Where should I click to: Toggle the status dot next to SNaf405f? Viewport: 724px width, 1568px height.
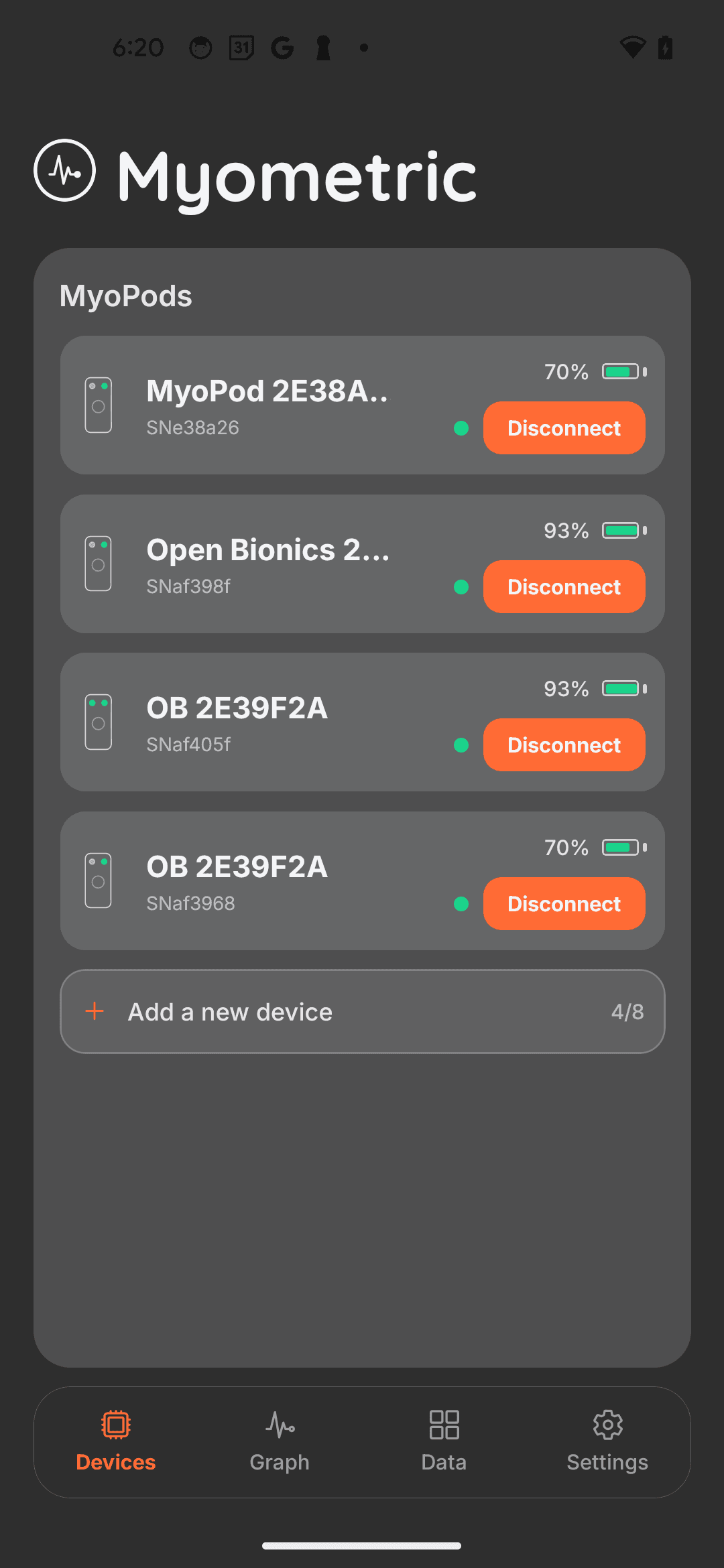(x=461, y=744)
